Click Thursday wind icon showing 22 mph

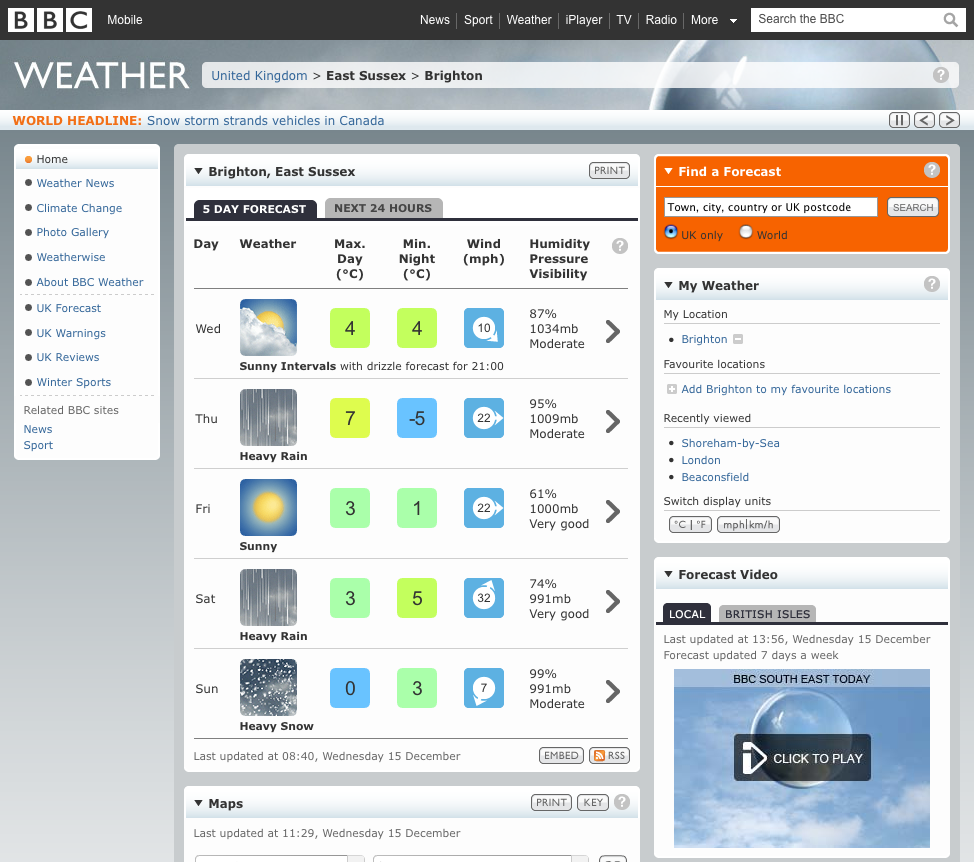point(484,418)
